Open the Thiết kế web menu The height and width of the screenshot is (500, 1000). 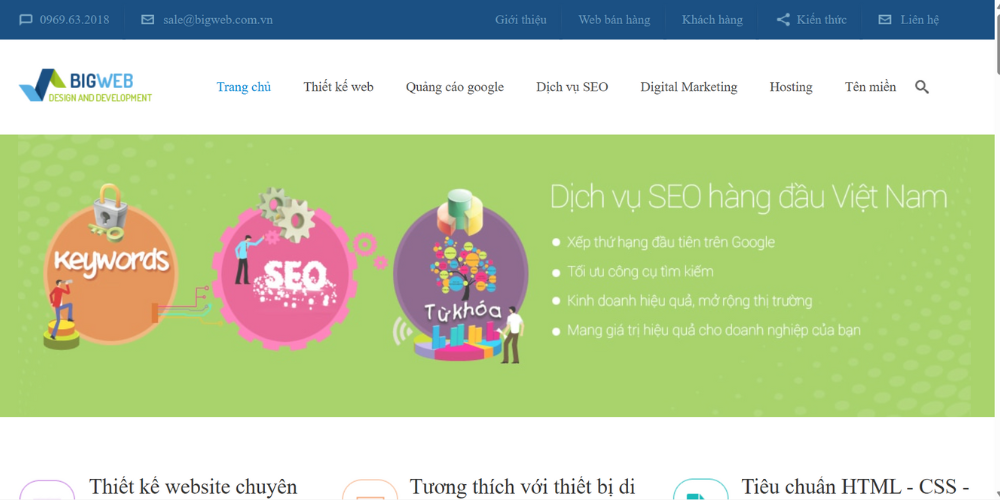tap(339, 87)
